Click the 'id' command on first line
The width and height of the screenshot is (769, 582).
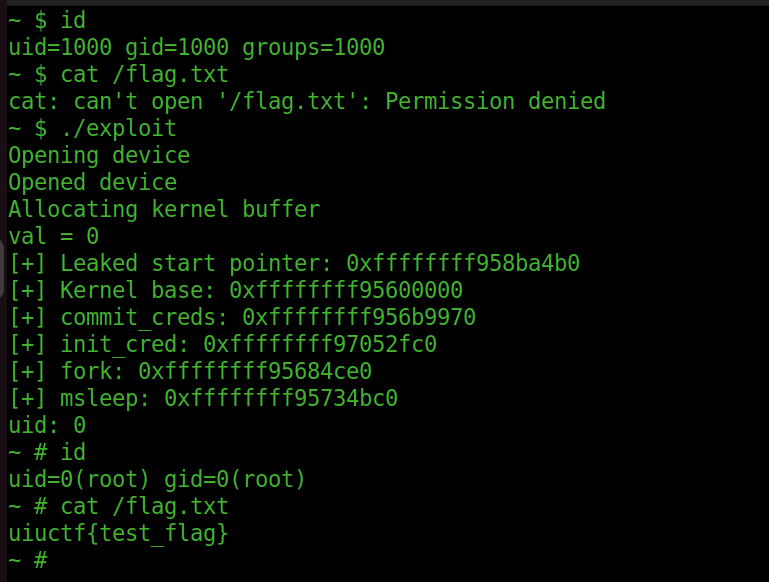[73, 21]
